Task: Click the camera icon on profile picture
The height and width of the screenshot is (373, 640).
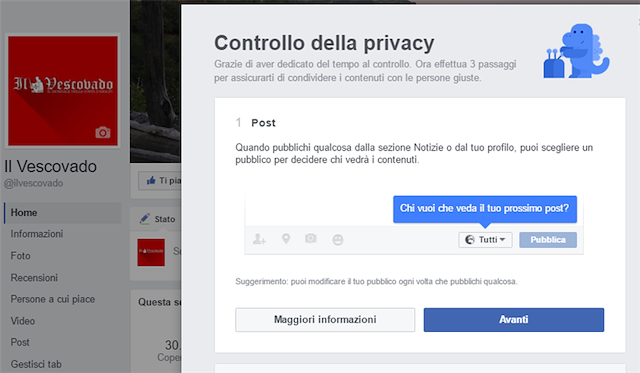Action: 103,133
